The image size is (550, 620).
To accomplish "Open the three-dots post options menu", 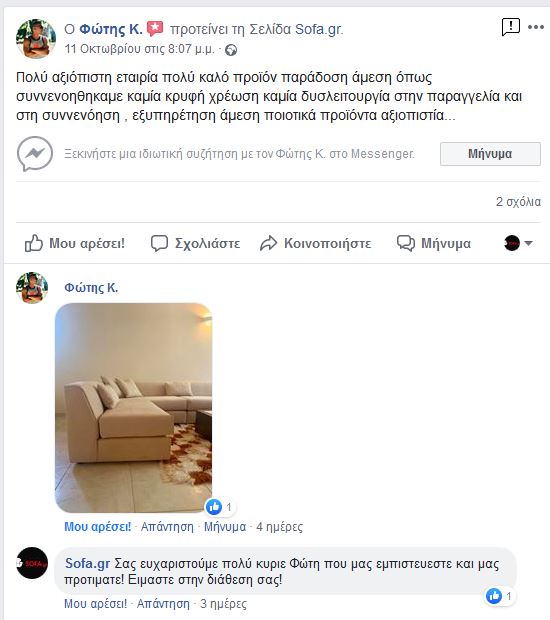I will click(x=536, y=27).
